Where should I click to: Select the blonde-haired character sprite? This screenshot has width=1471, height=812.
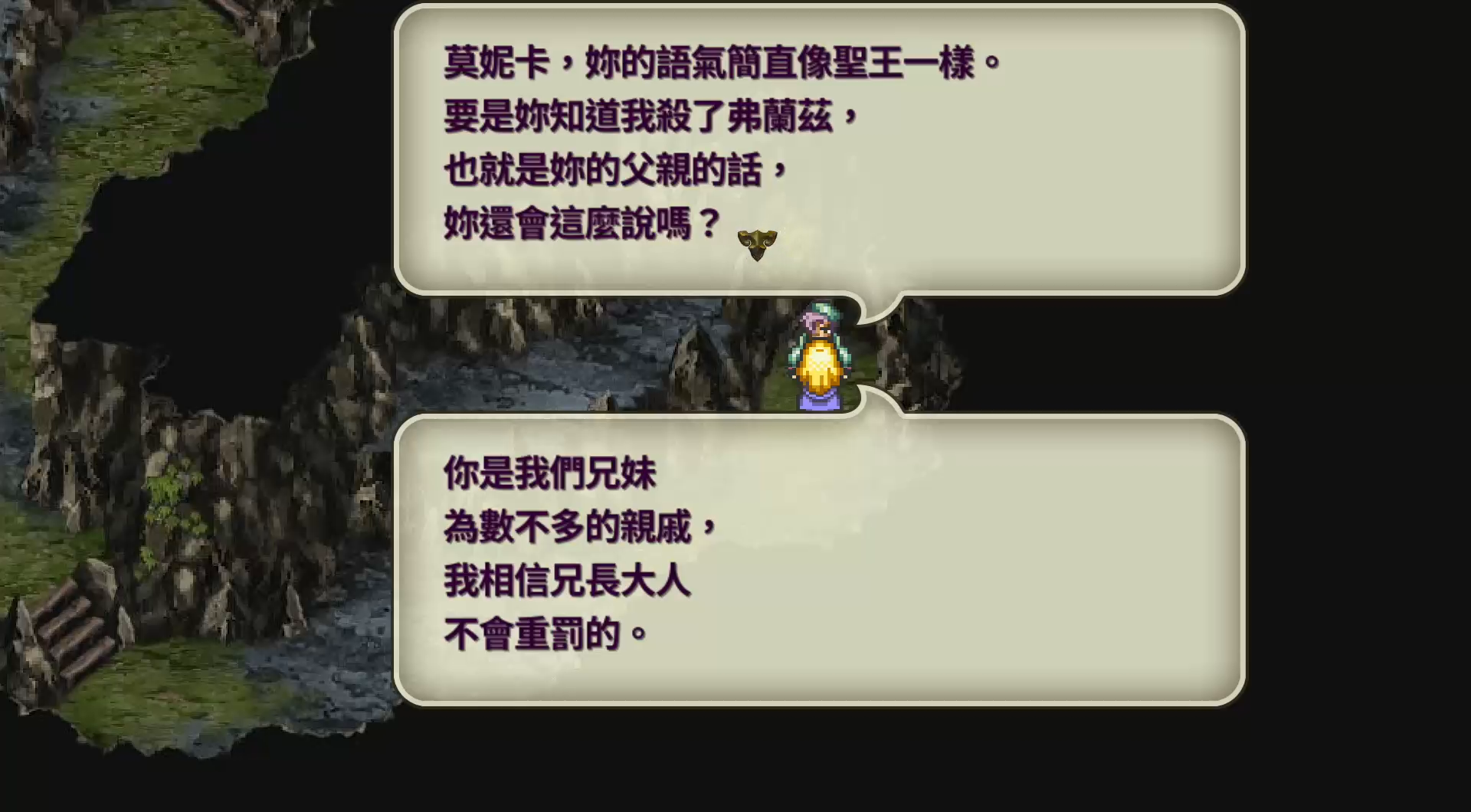(820, 375)
